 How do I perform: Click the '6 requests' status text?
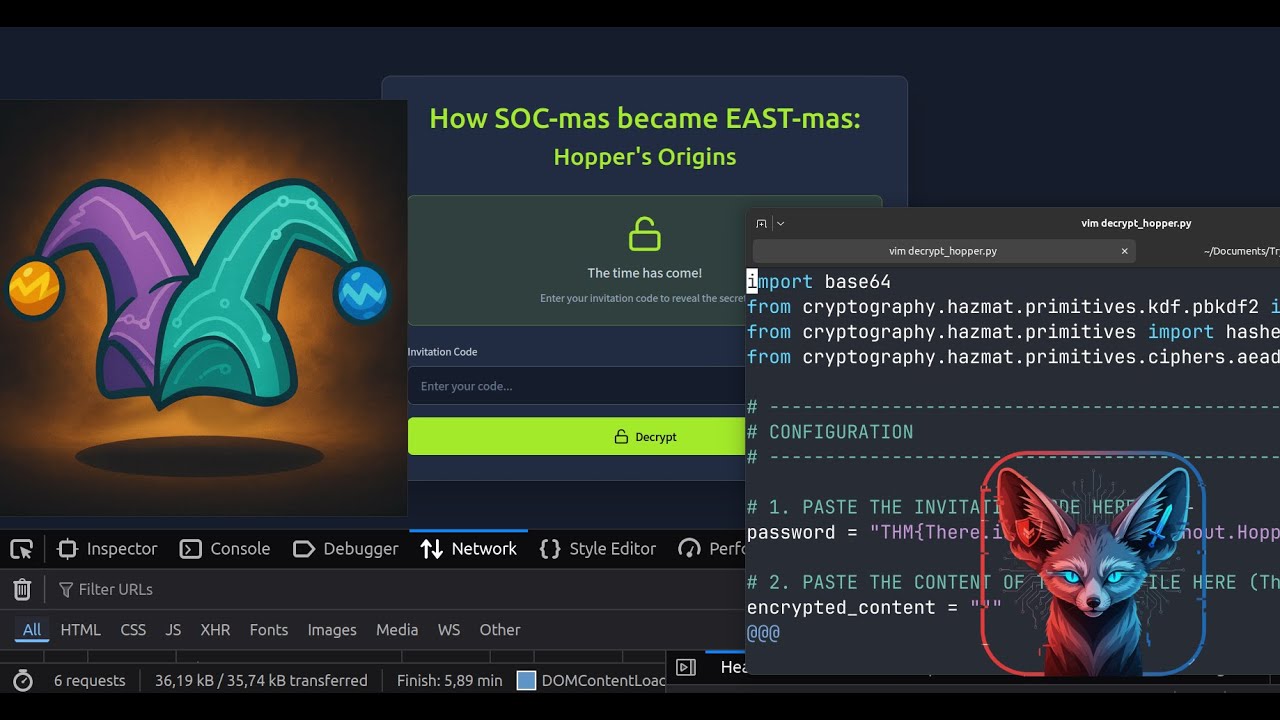pos(90,681)
